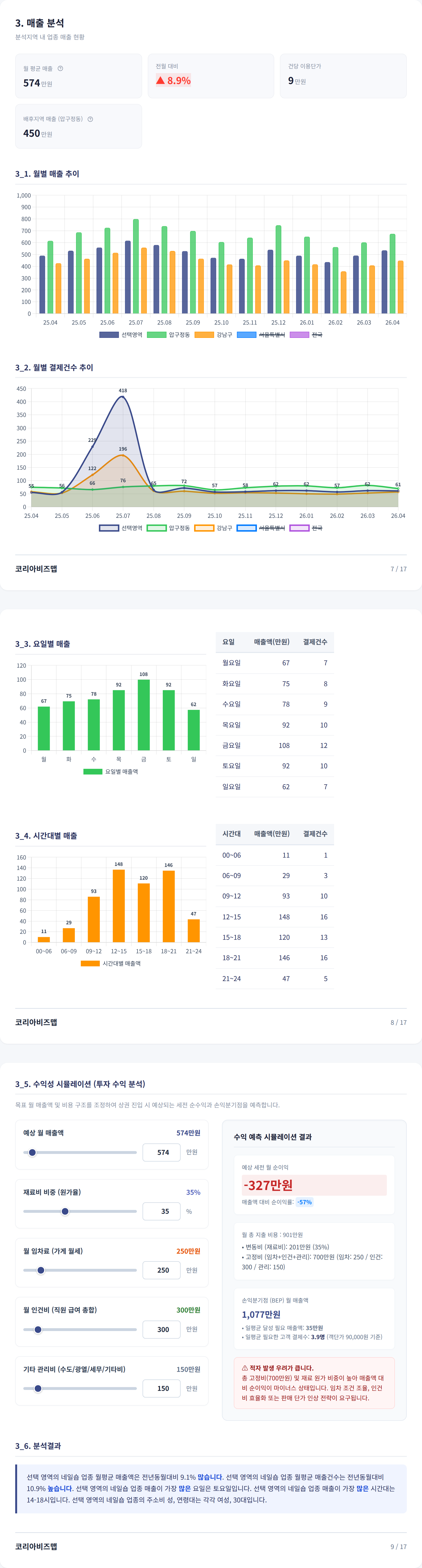Show 서울특별시 series in 월별 매출 추이 chart
The image size is (422, 1568).
coord(261,335)
